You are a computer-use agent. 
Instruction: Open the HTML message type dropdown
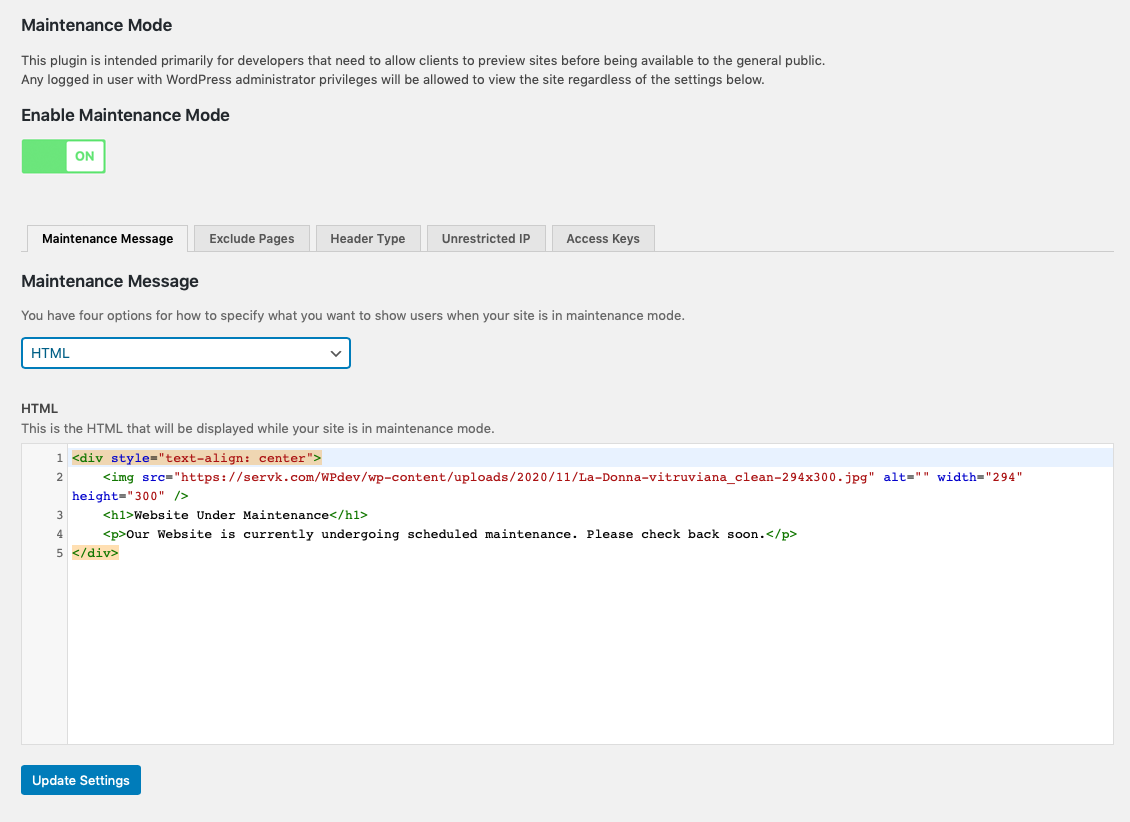coord(186,353)
